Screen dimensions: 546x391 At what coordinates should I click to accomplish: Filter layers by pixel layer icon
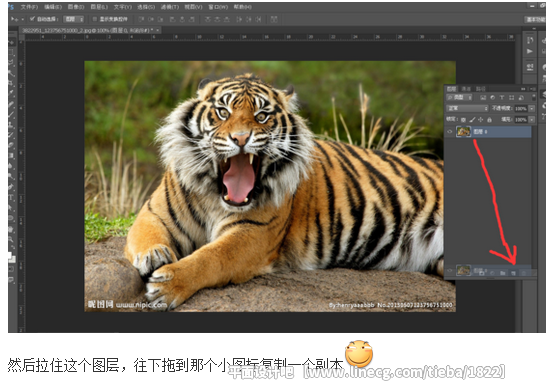click(x=483, y=97)
